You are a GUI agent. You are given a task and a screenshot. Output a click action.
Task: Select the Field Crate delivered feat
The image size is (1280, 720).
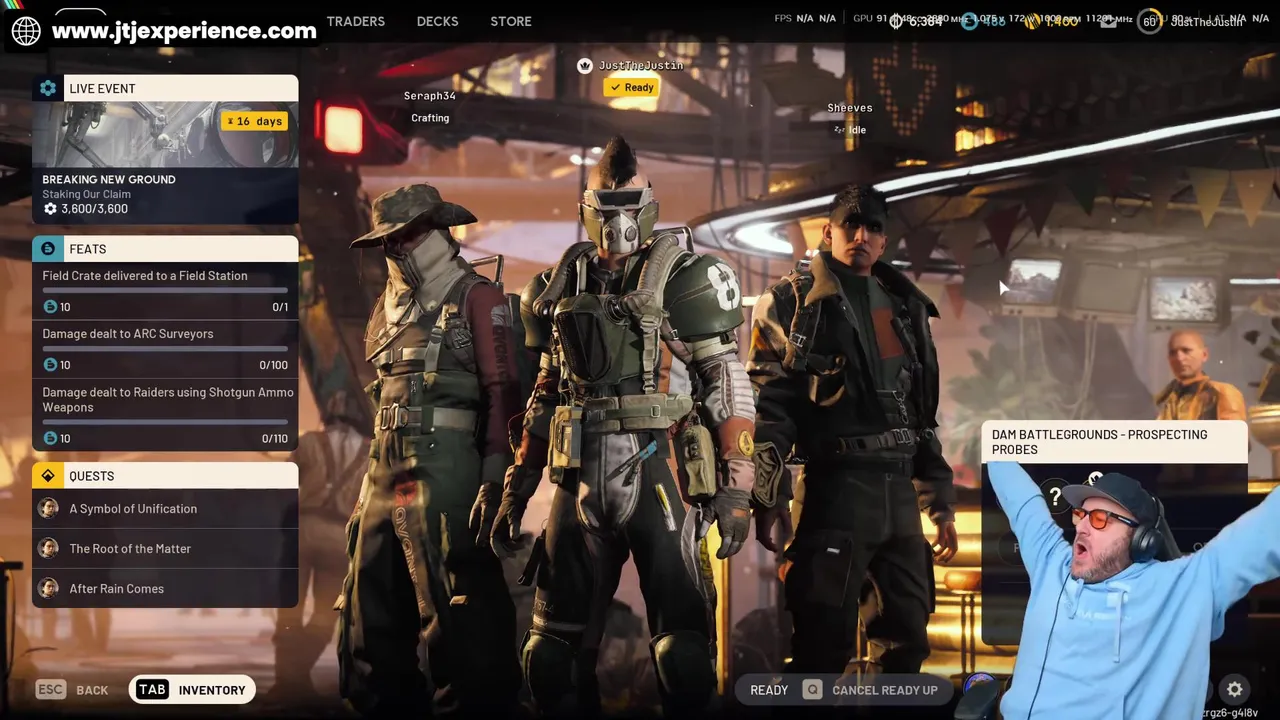pyautogui.click(x=165, y=291)
